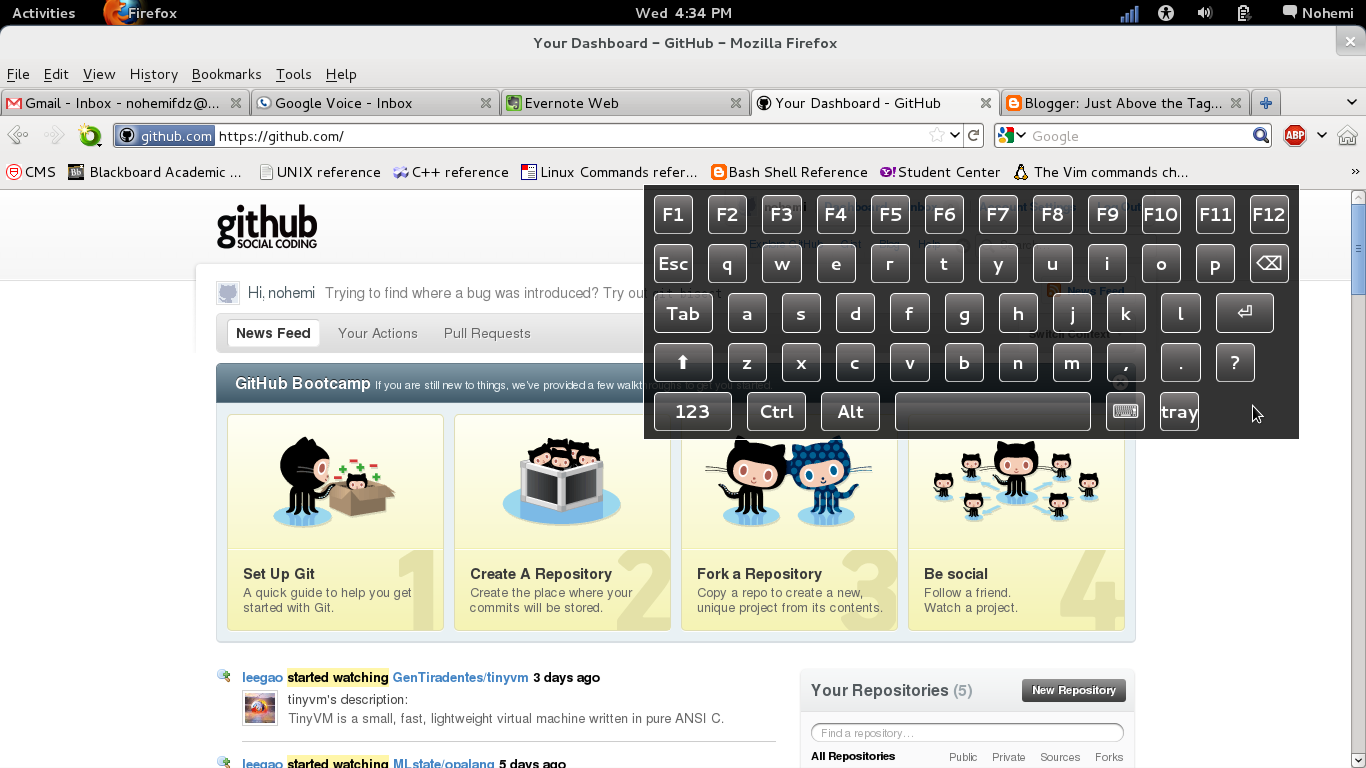This screenshot has height=768, width=1366.
Task: Click the backspace key on virtual keyboard
Action: (x=1269, y=263)
